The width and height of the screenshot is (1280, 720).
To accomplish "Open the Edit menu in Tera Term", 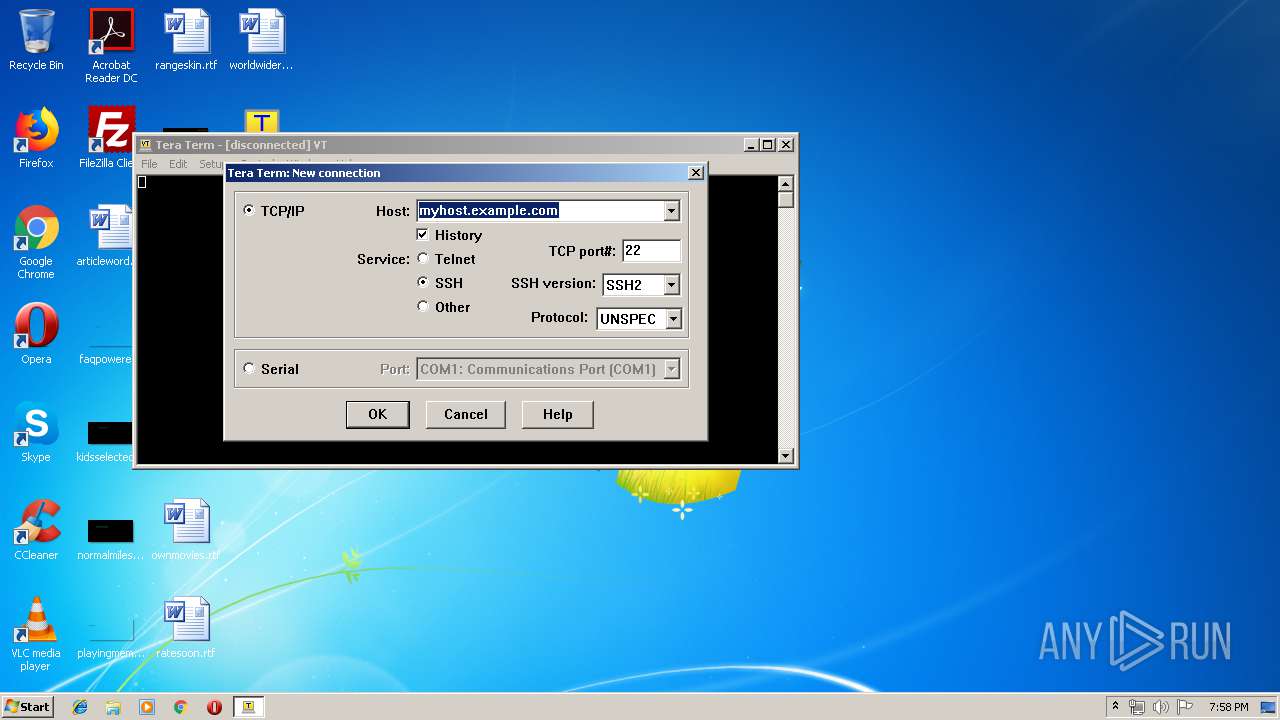I will click(178, 164).
